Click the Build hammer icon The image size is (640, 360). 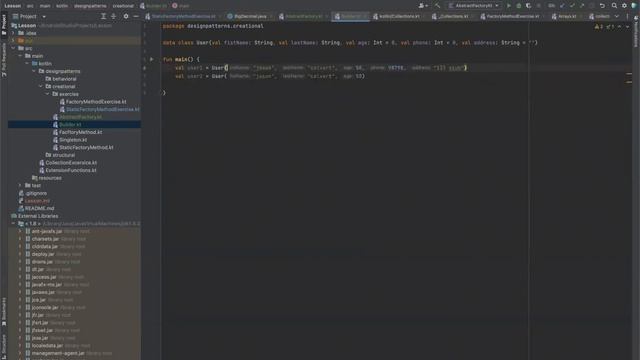(438, 6)
